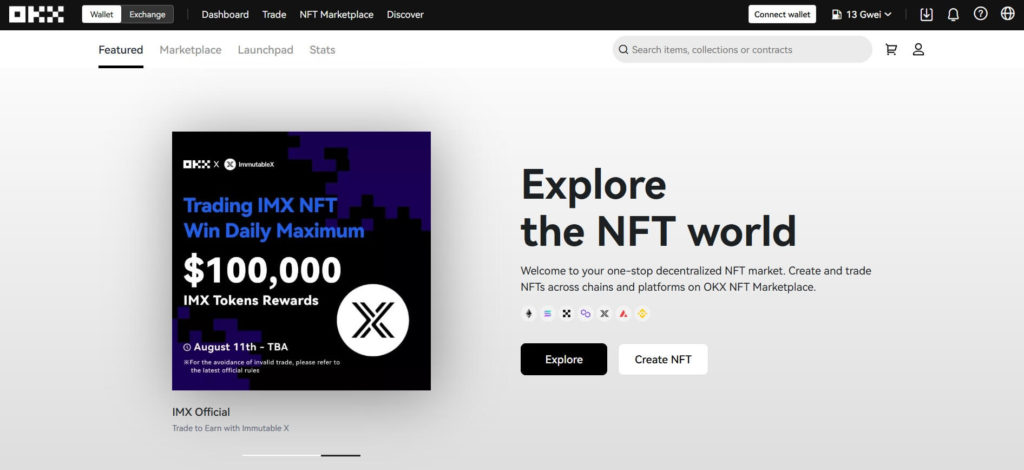Screen dimensions: 1024x470
Task: Click the Immutable X chain icon
Action: pyautogui.click(x=604, y=314)
